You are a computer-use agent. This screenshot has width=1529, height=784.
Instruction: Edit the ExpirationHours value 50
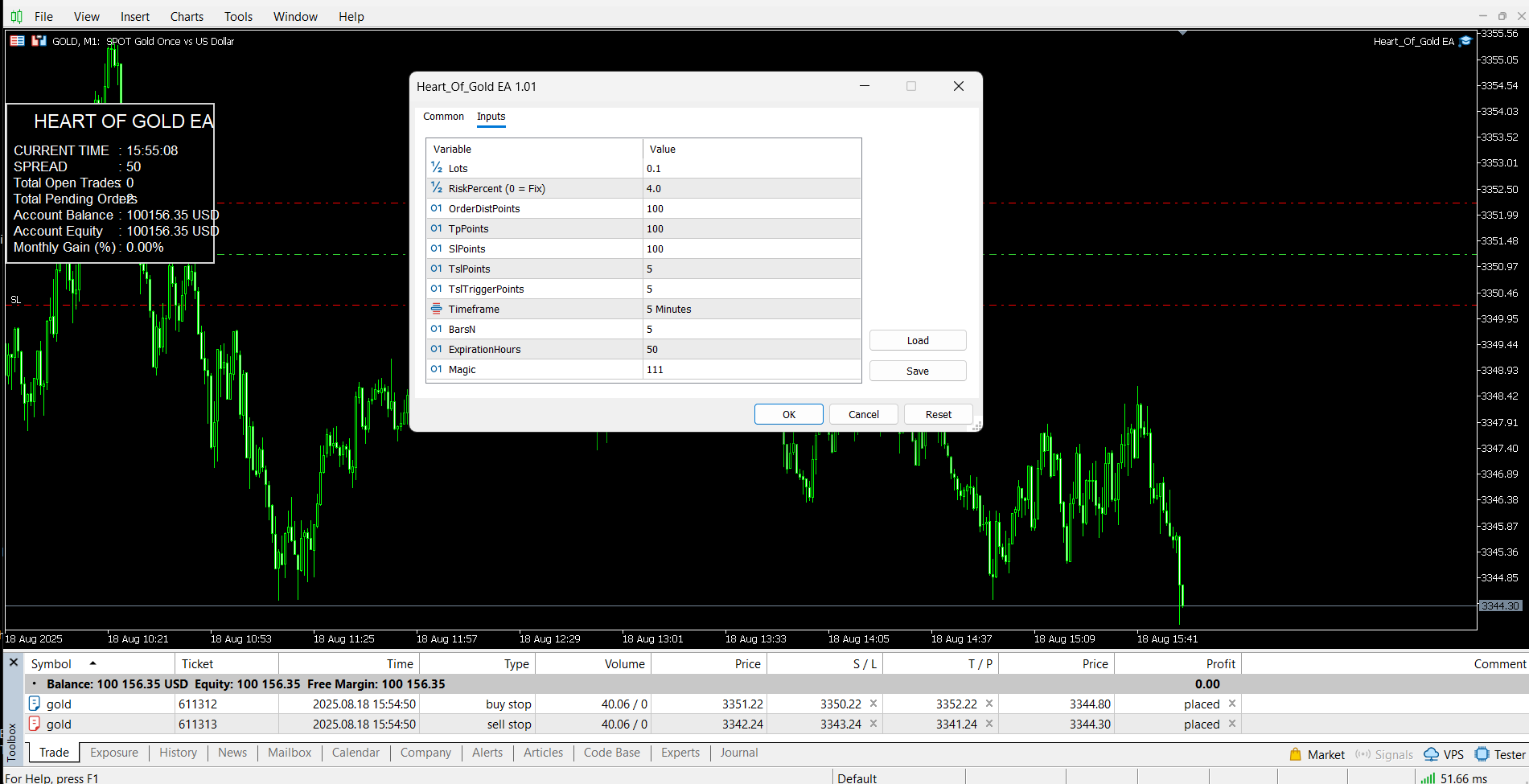[752, 349]
